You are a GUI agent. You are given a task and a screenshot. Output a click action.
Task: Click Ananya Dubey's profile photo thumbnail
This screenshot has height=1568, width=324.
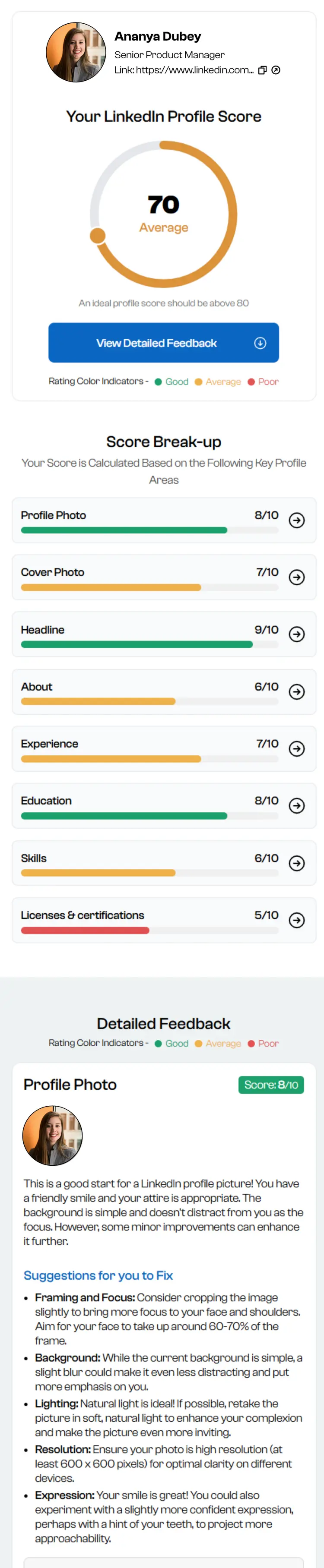76,52
